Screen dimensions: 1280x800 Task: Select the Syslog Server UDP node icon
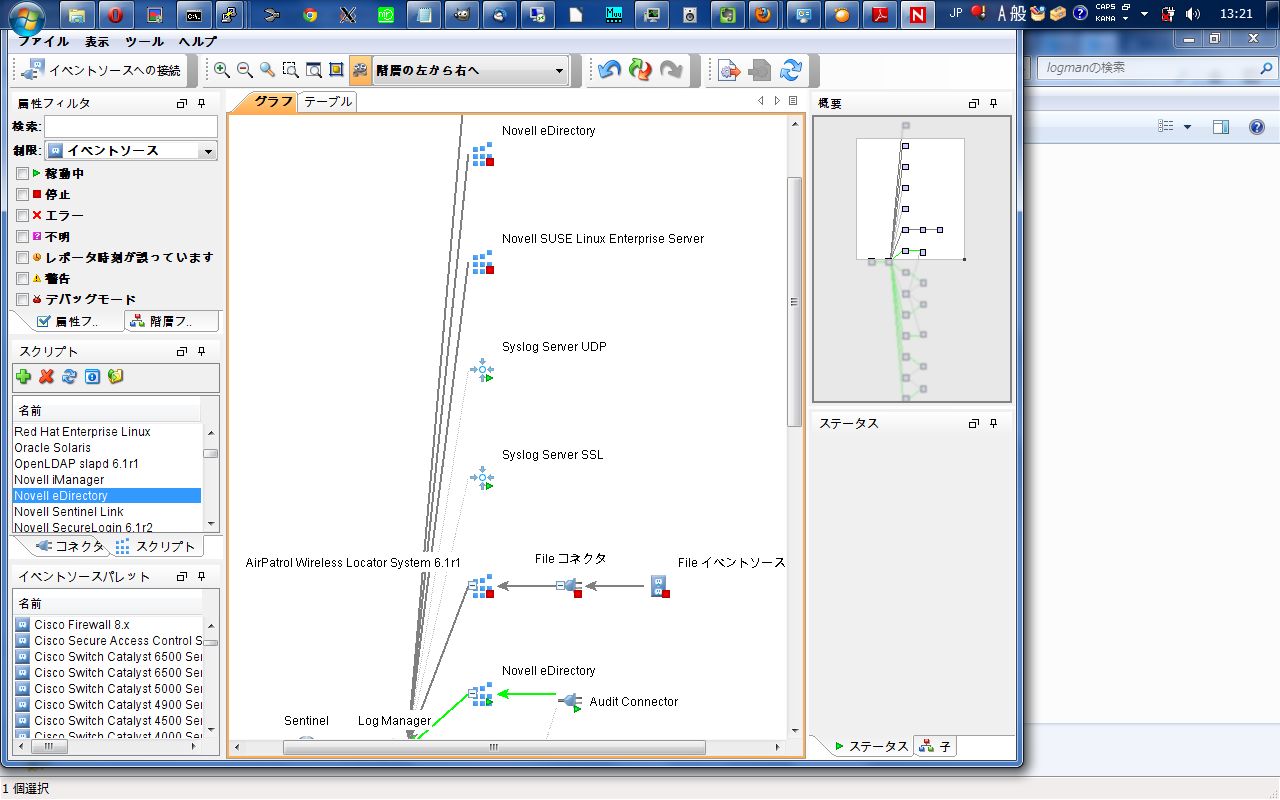pos(483,371)
